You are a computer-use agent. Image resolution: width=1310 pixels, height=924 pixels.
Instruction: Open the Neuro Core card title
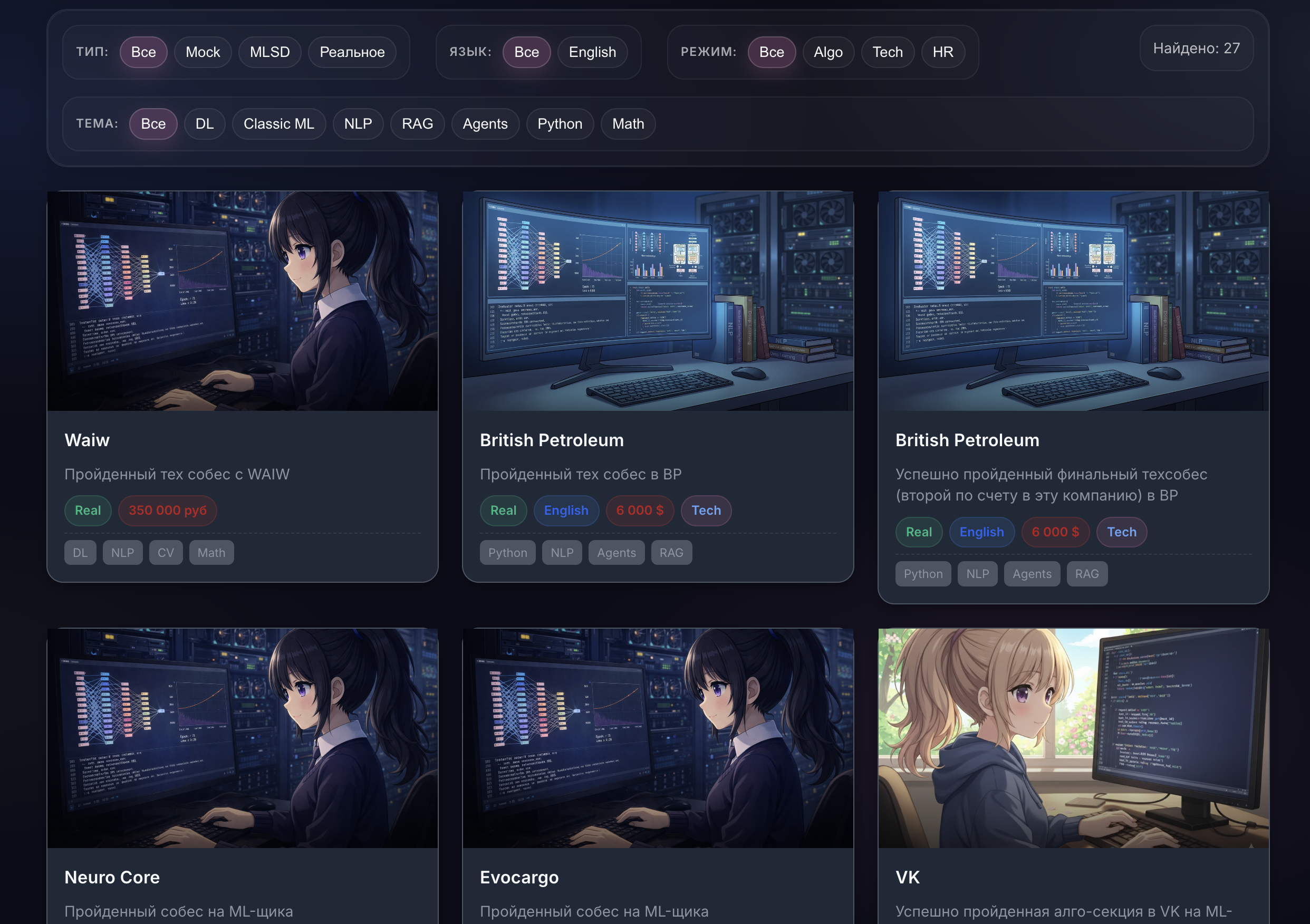tap(112, 877)
